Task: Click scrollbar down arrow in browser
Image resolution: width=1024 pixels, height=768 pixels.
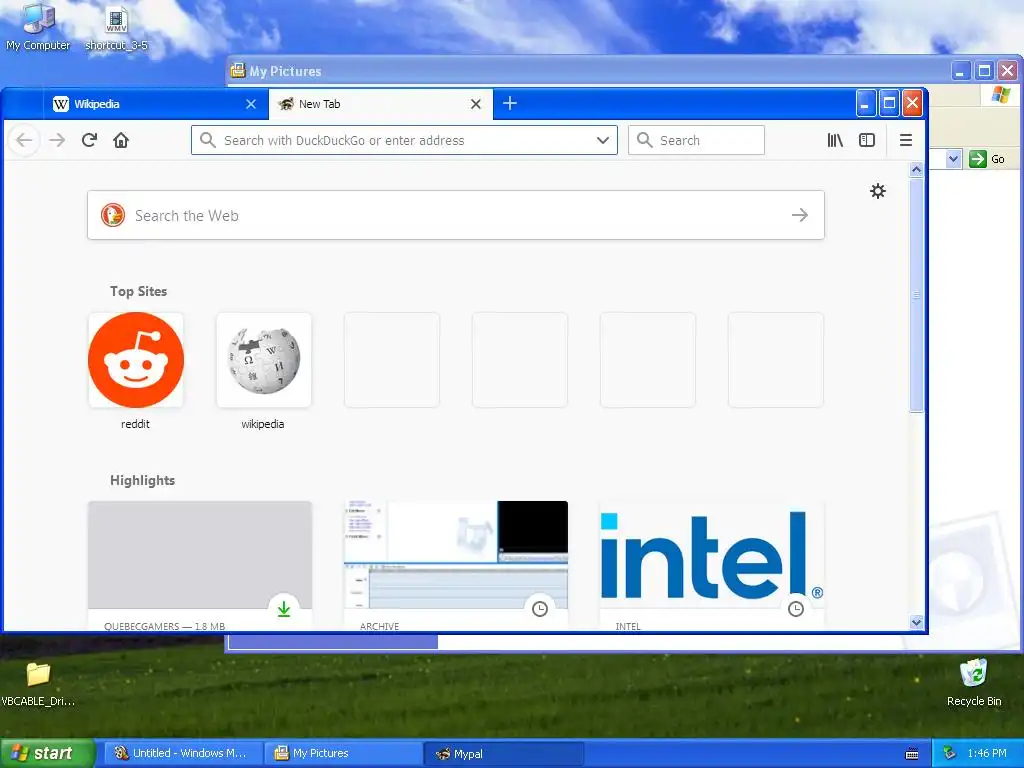Action: pos(916,622)
